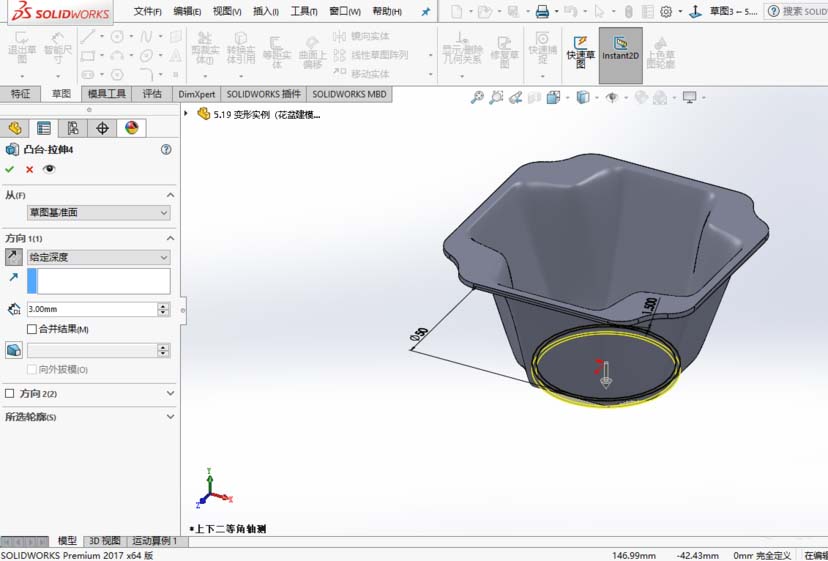The image size is (828, 561).
Task: Click the 0.50 dimension in the viewport
Action: [x=419, y=334]
